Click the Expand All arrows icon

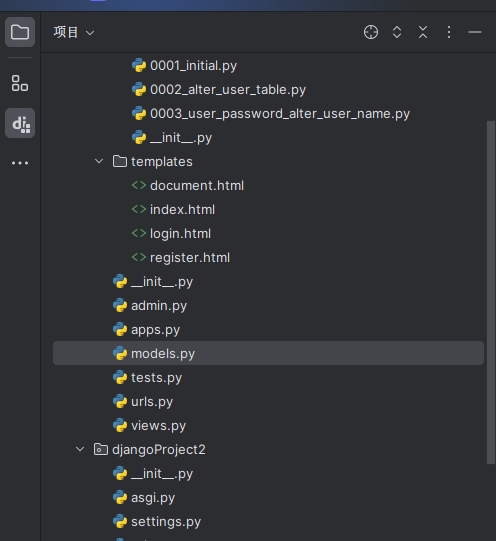[397, 32]
